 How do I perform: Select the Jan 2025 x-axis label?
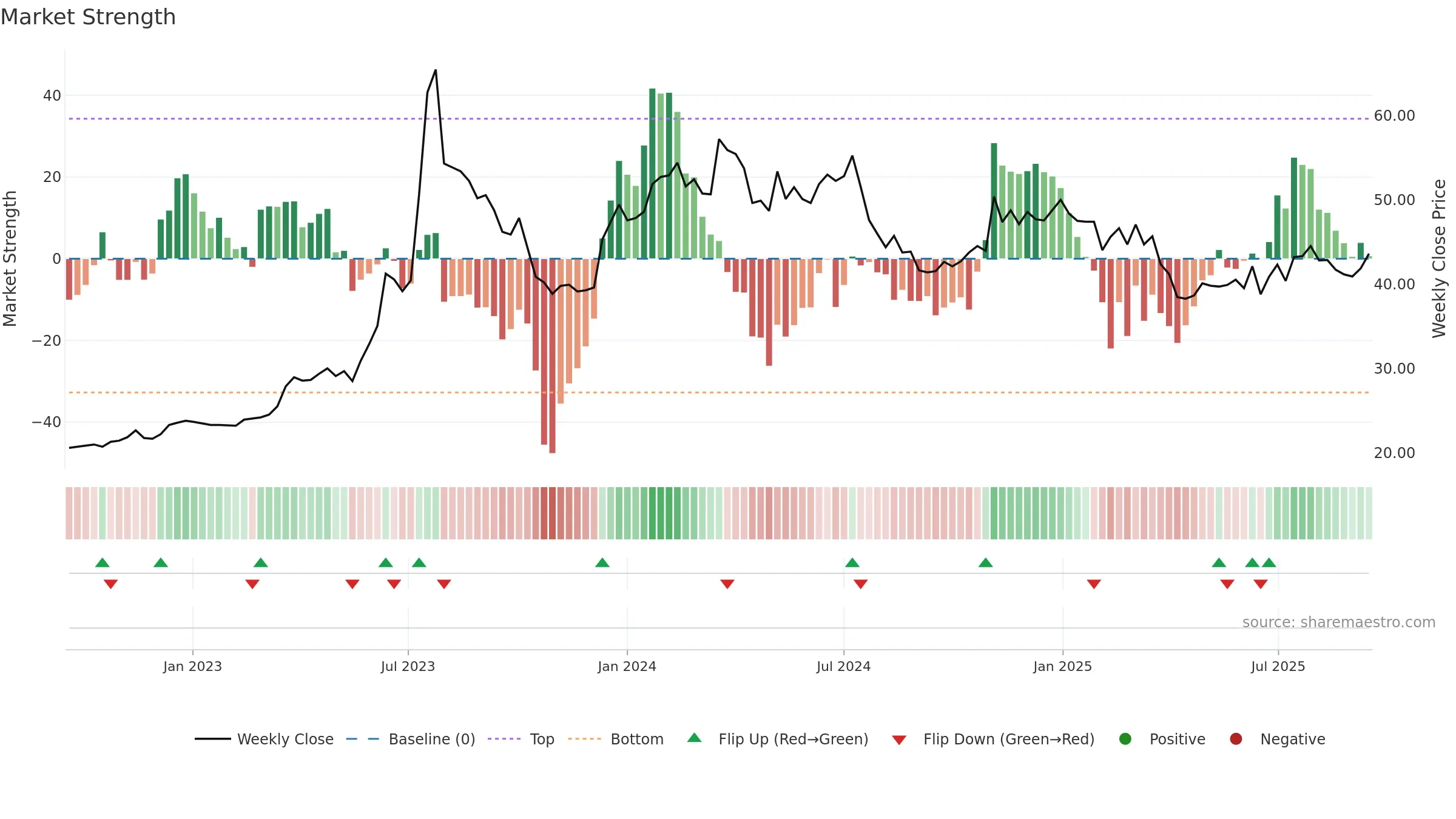click(1062, 666)
